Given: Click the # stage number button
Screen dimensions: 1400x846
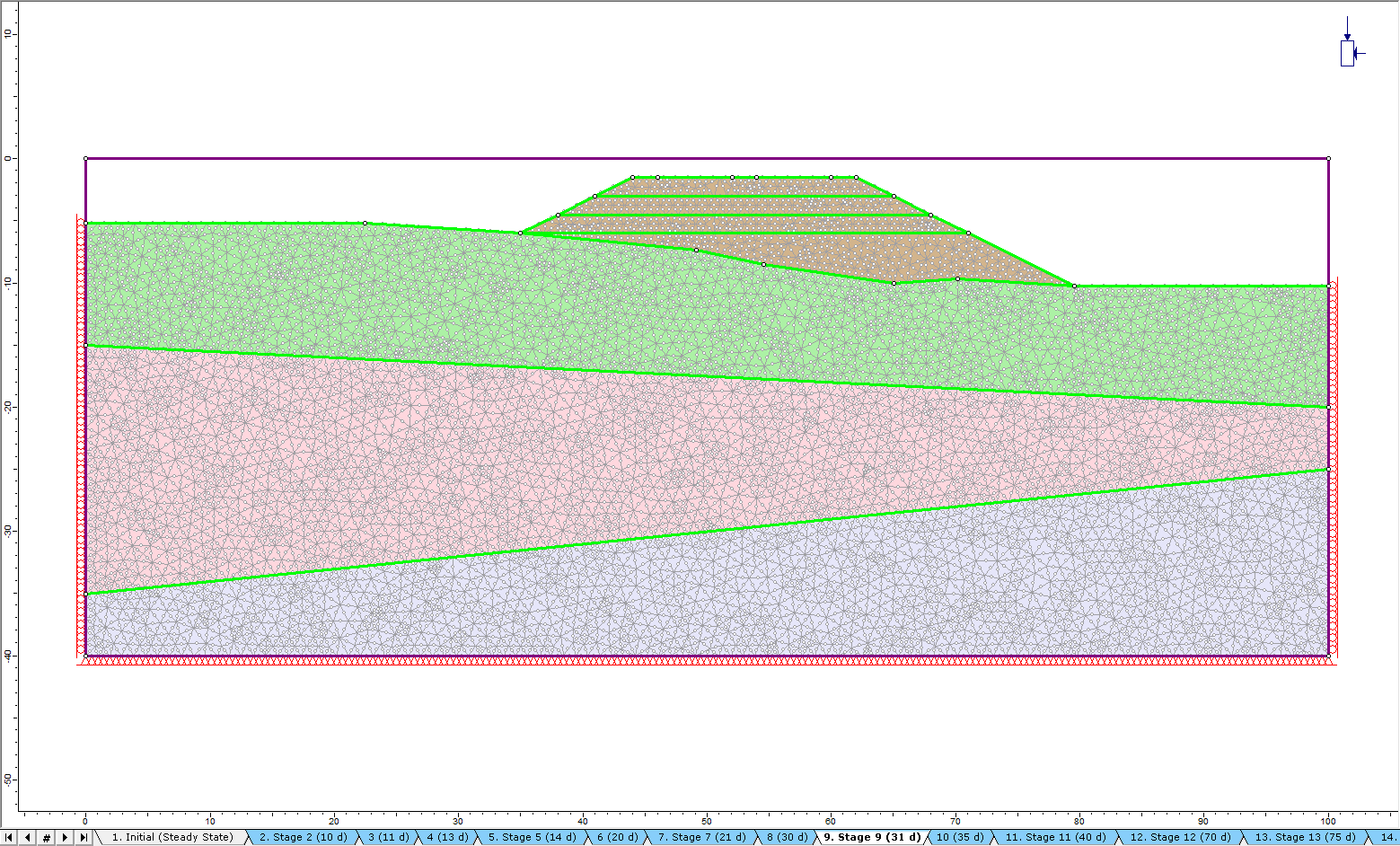Looking at the screenshot, I should point(47,837).
